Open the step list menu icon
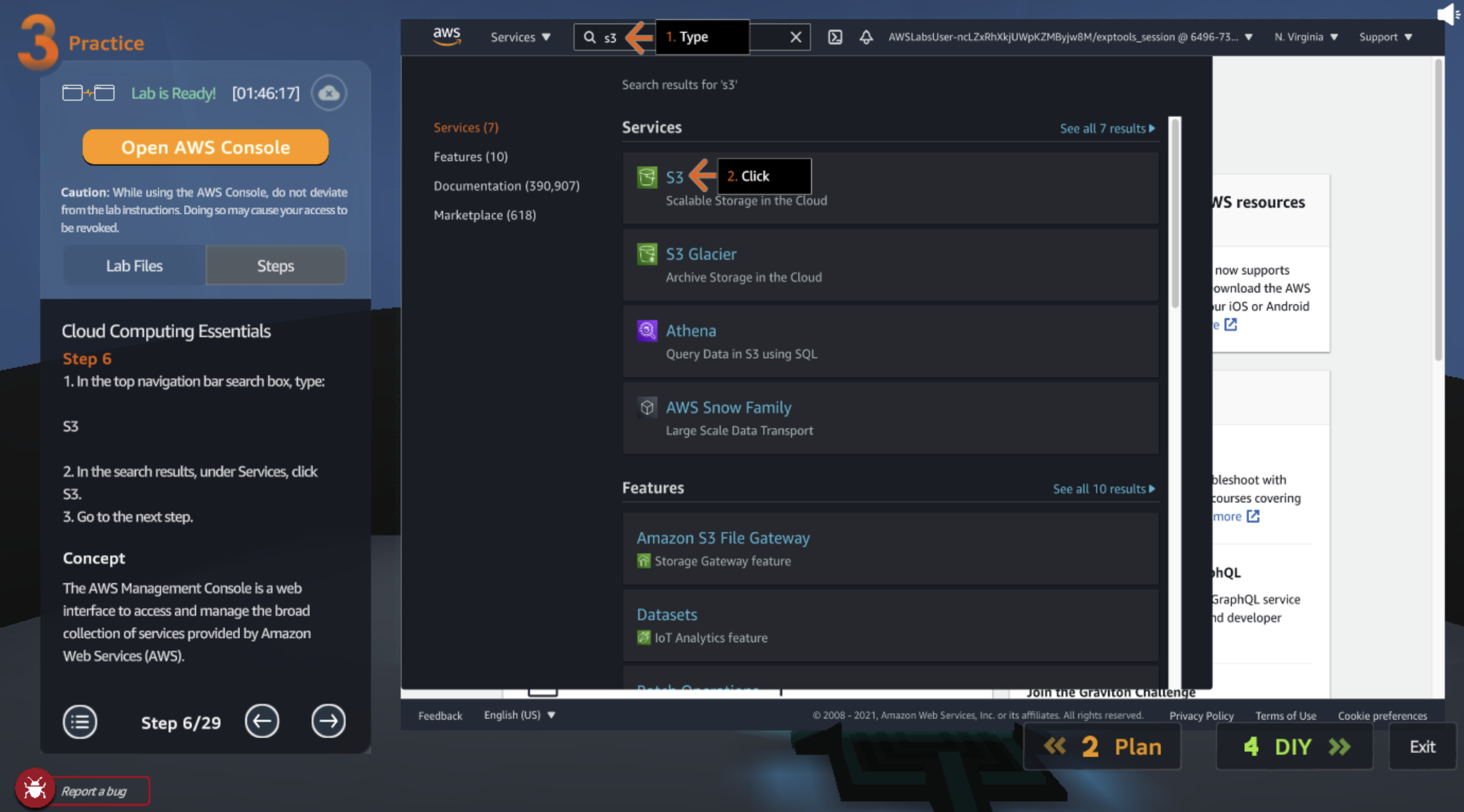Screen dimensions: 1464x812 tap(80, 722)
